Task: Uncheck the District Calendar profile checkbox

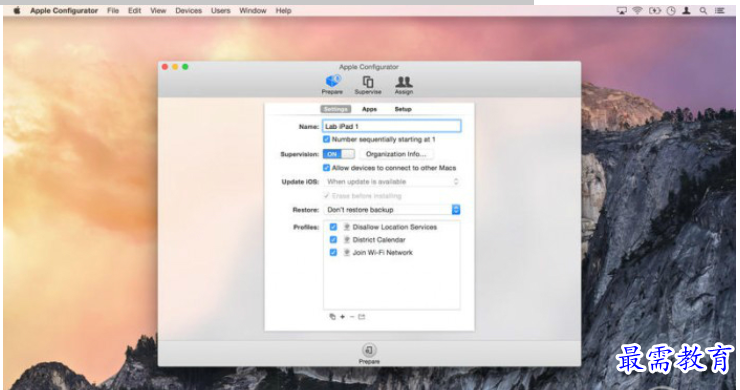Action: pos(333,240)
